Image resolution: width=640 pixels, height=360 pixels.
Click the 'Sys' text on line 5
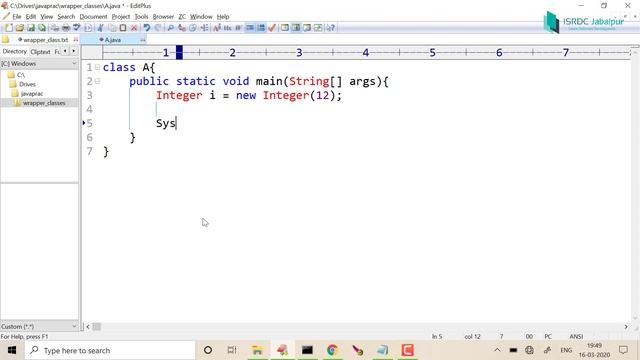pyautogui.click(x=166, y=123)
